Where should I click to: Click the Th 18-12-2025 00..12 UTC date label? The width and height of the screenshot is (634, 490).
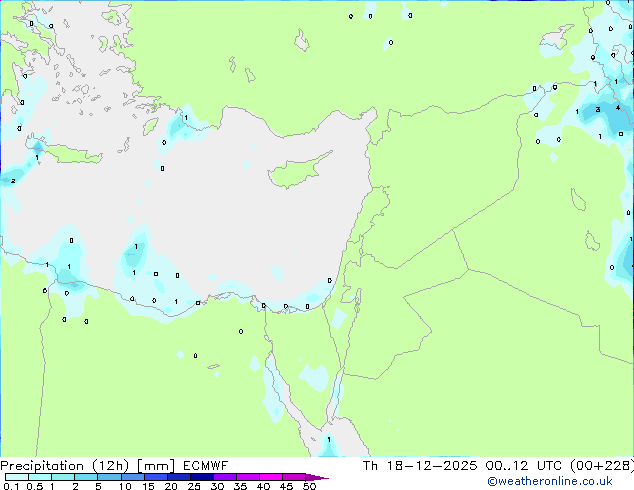pos(463,465)
